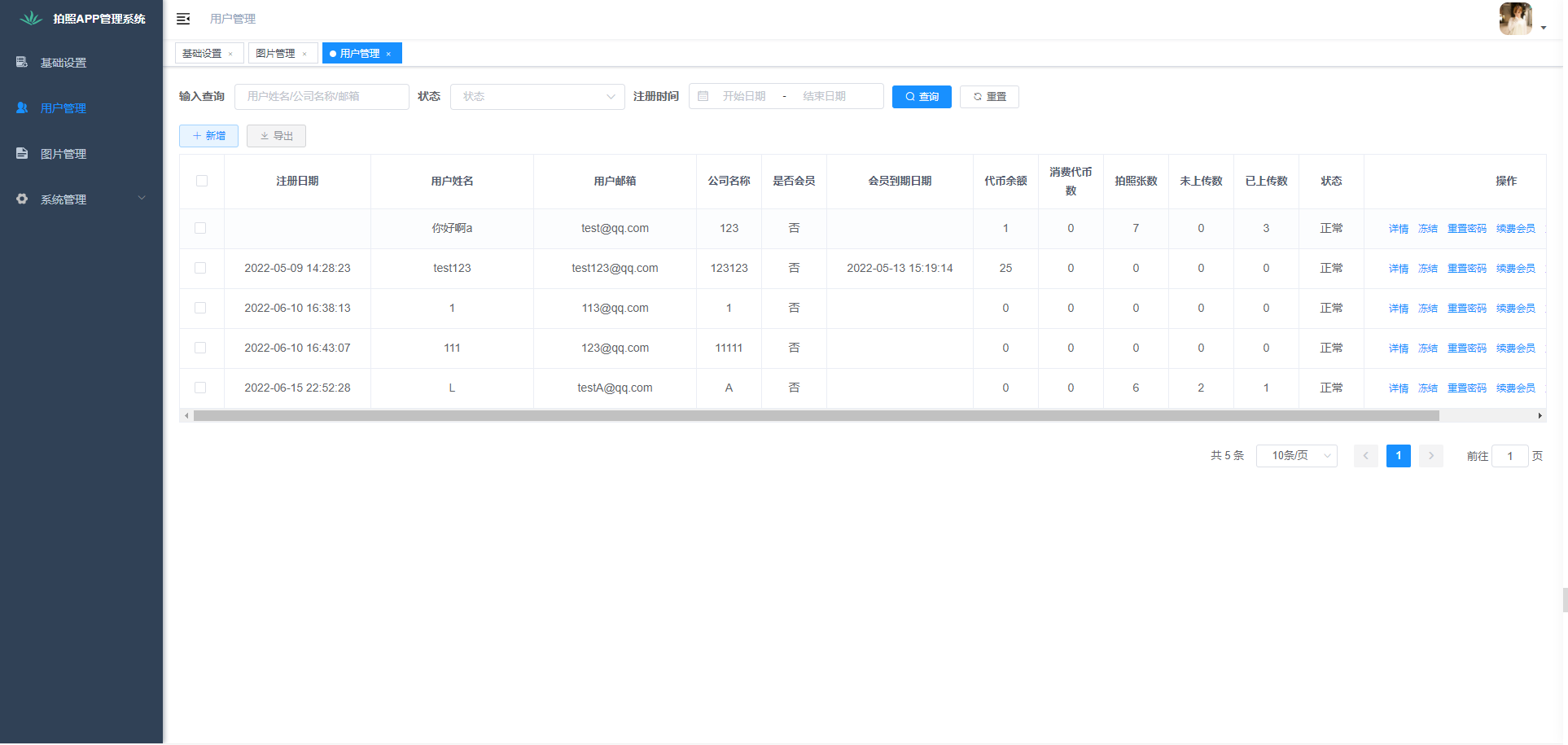Screen dimensions: 1568x745
Task: Click the horizontal table scrollbar
Action: point(816,416)
